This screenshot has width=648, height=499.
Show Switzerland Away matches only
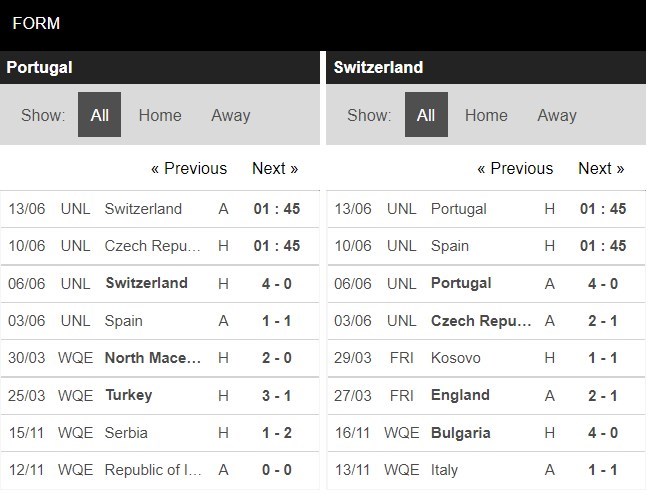point(557,115)
